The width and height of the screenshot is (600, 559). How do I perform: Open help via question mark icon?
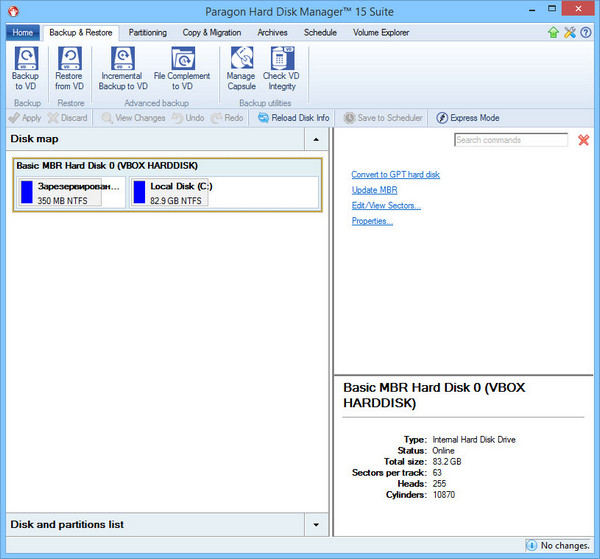click(x=586, y=33)
